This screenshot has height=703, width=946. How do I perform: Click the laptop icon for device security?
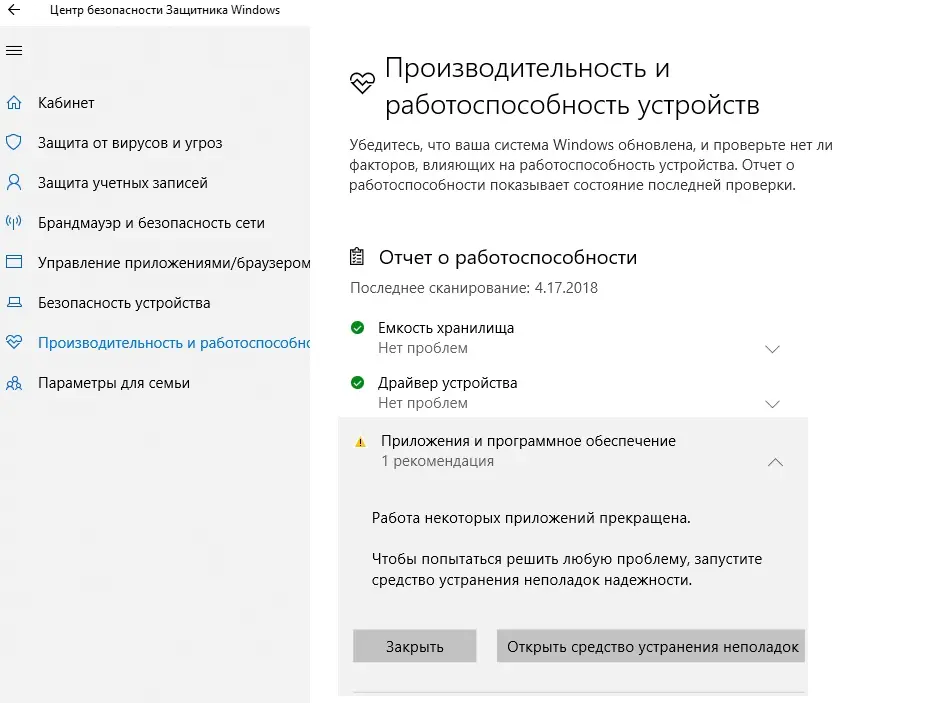14,303
